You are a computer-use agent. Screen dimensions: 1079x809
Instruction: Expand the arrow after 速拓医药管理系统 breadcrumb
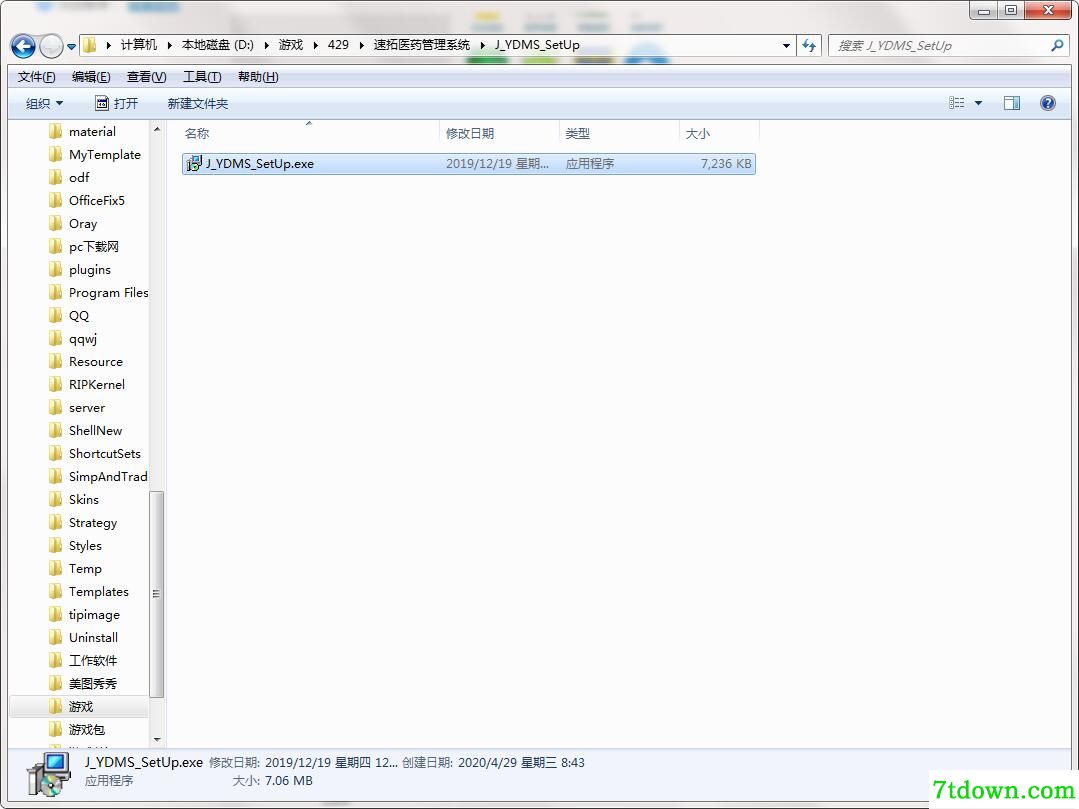pos(482,45)
